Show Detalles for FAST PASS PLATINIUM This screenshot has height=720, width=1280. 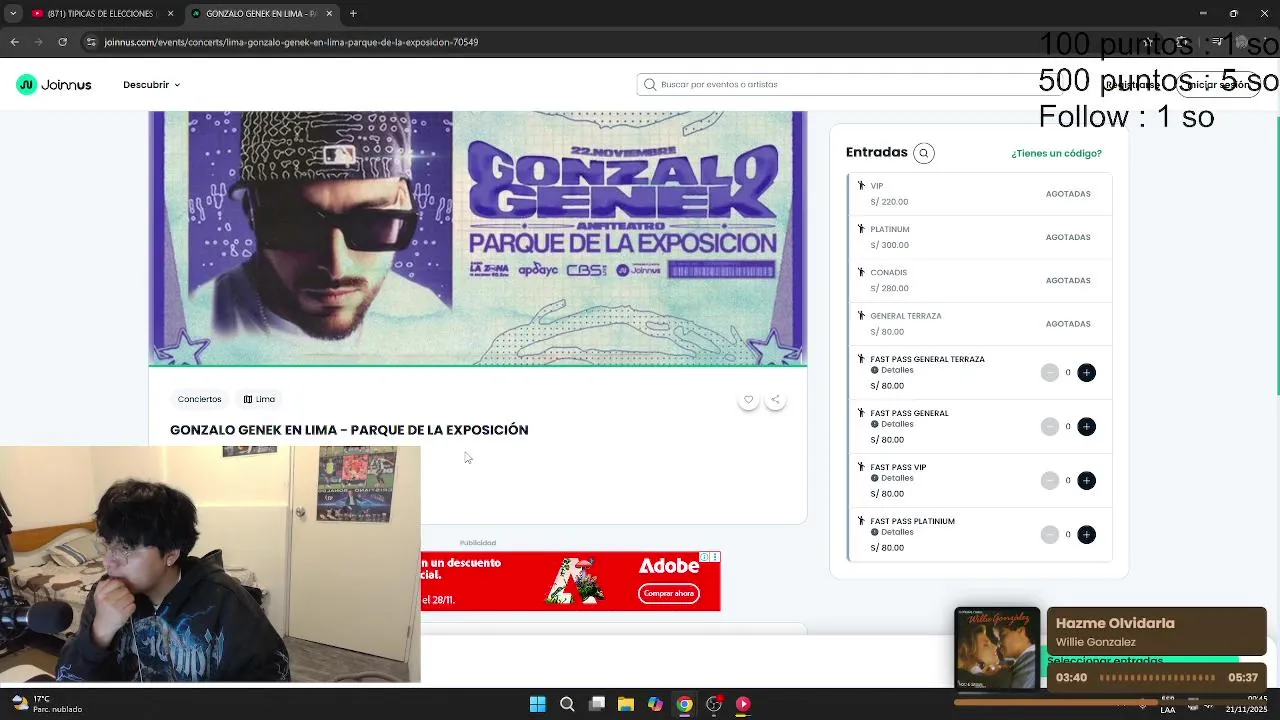point(892,532)
